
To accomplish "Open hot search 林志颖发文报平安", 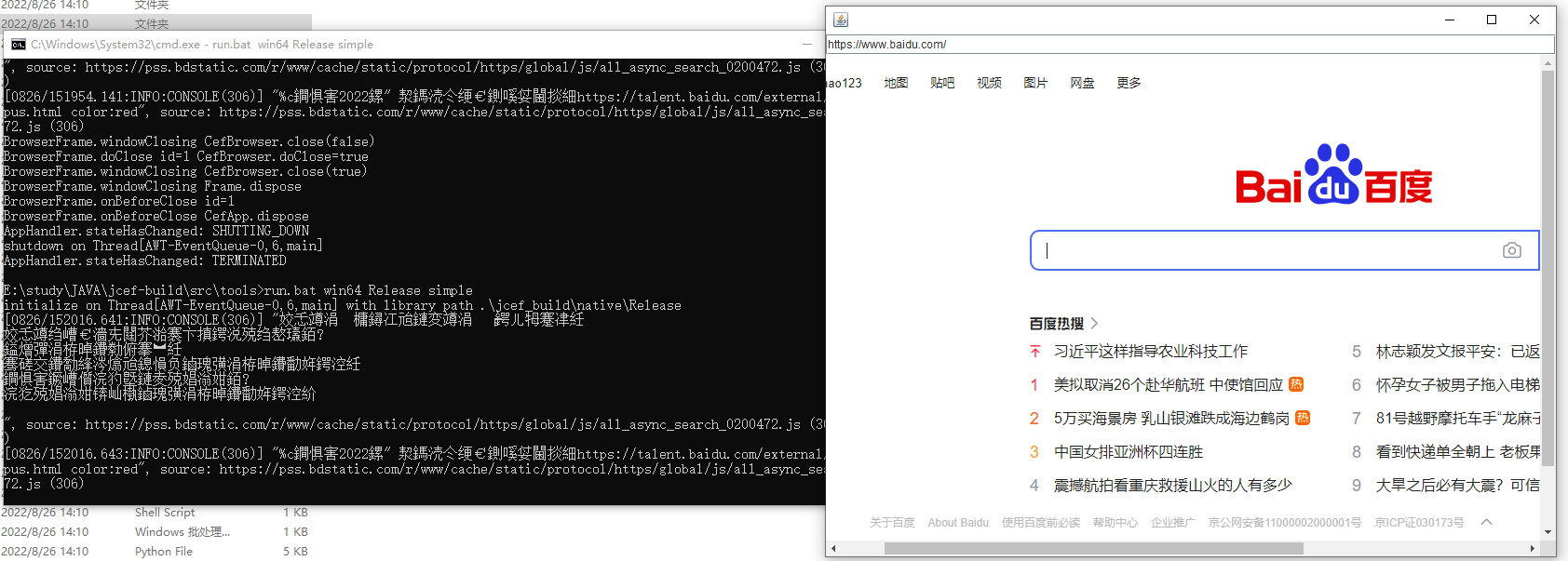I will 1458,352.
